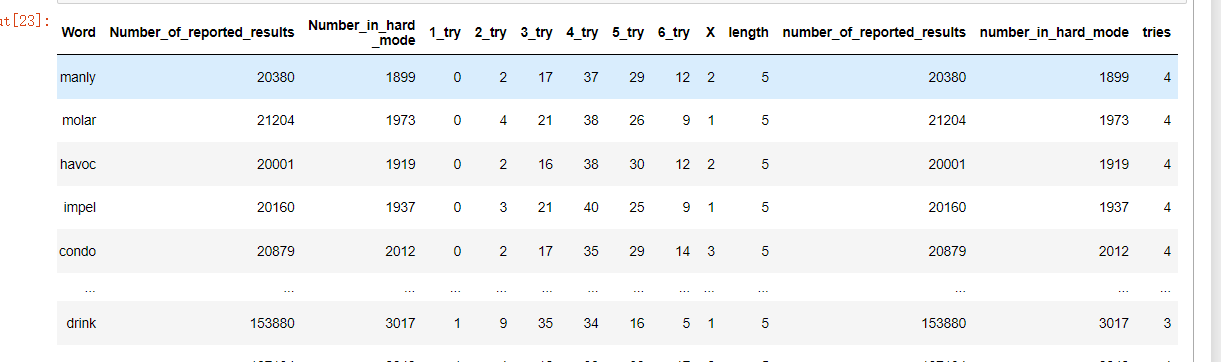Select the molar row label
This screenshot has height=362, width=1221.
tap(79, 121)
